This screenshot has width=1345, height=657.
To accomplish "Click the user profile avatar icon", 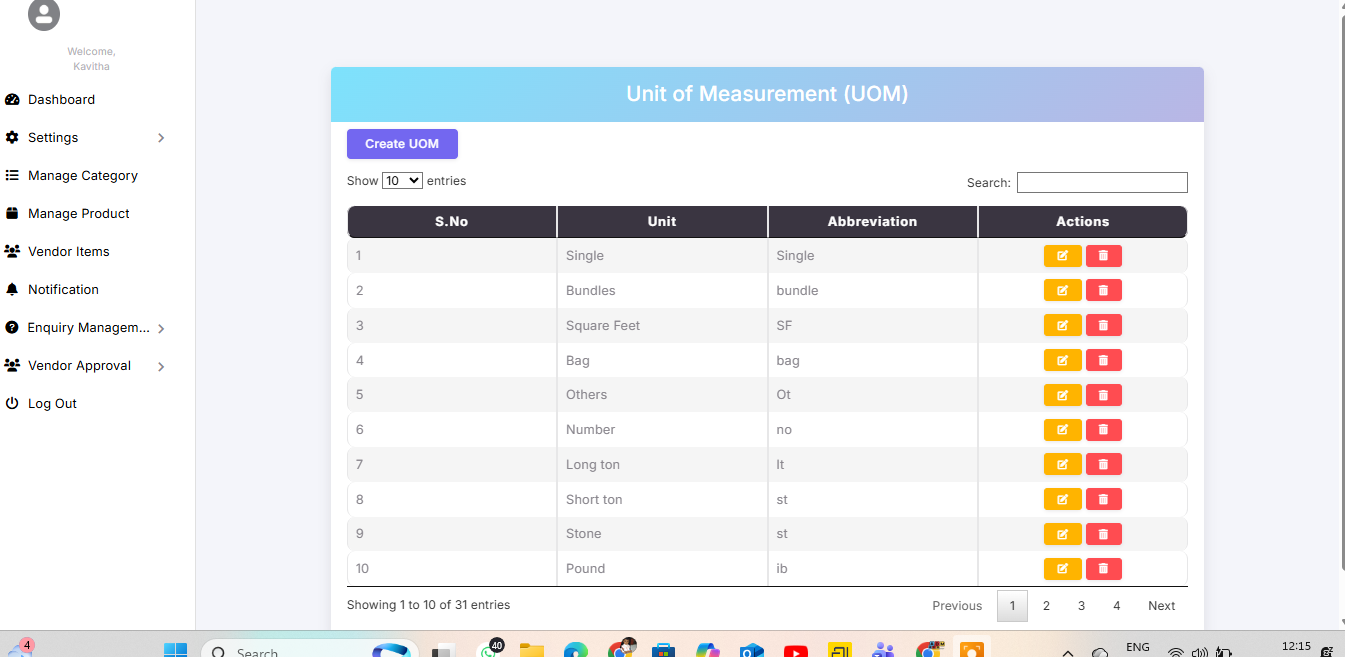I will tap(44, 14).
